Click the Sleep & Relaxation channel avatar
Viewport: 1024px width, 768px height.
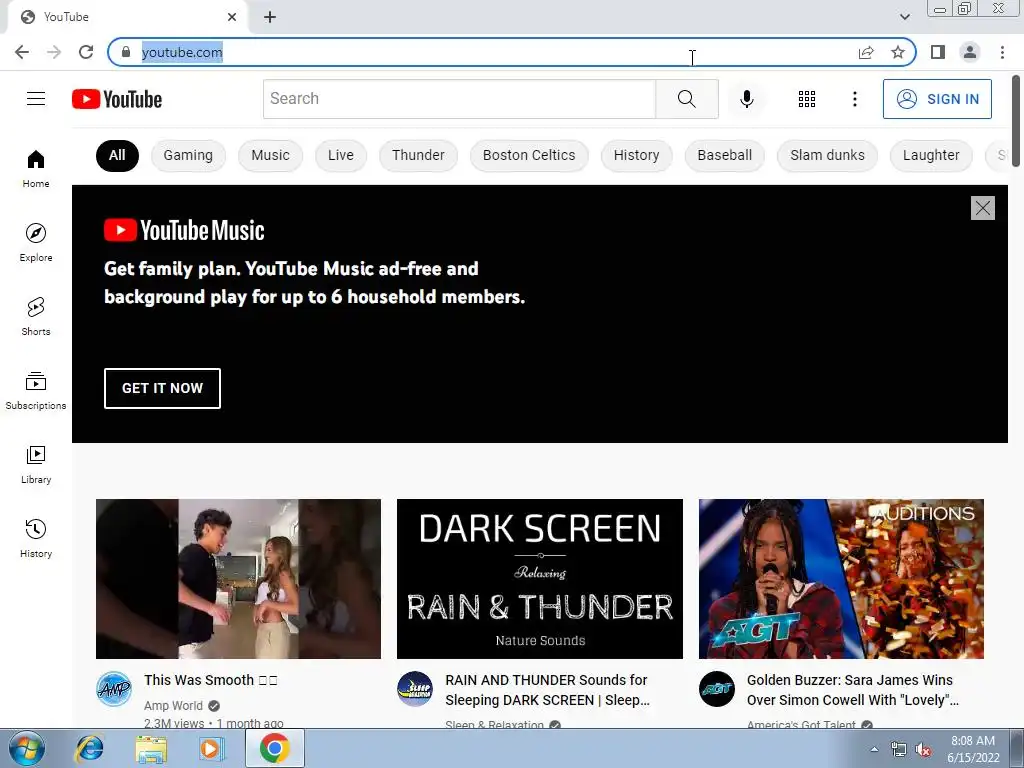point(415,689)
